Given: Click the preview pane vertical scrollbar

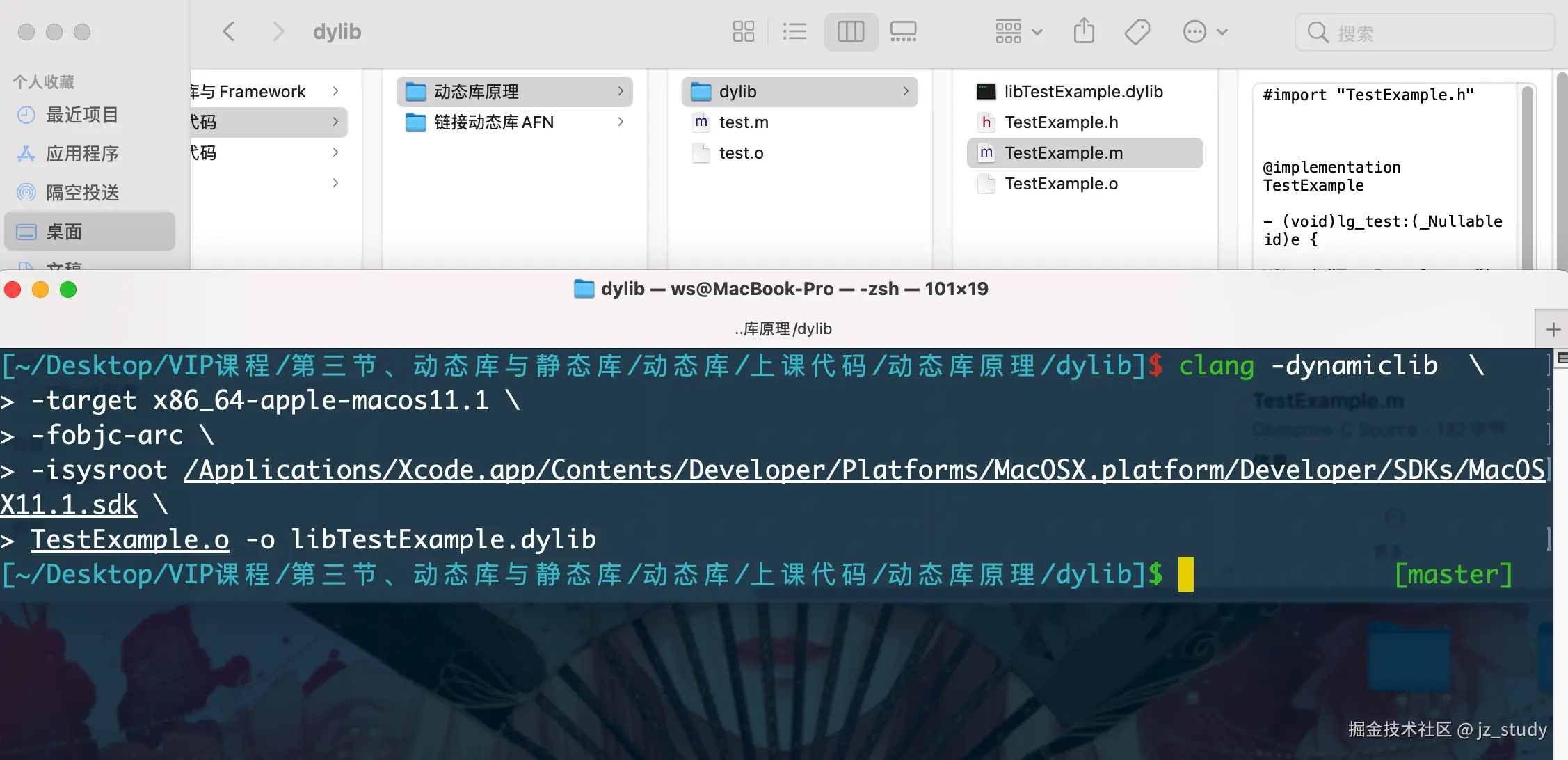Looking at the screenshot, I should pyautogui.click(x=1528, y=174).
